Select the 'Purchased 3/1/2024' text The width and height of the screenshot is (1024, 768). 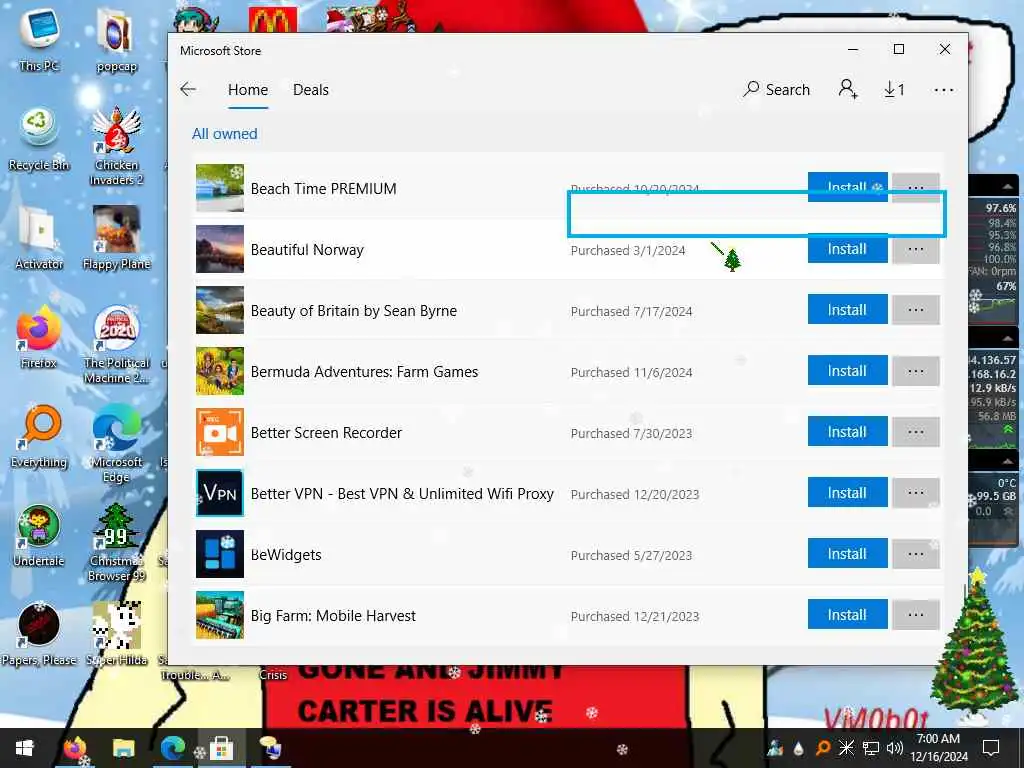pyautogui.click(x=628, y=251)
